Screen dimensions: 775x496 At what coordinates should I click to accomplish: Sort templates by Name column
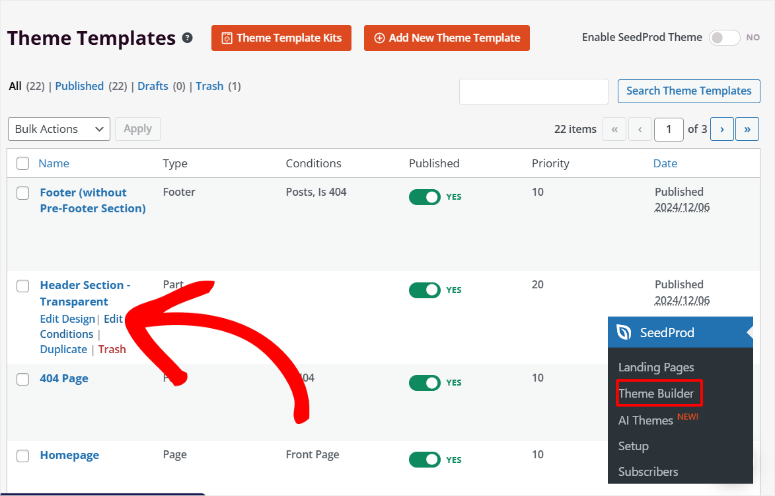54,164
